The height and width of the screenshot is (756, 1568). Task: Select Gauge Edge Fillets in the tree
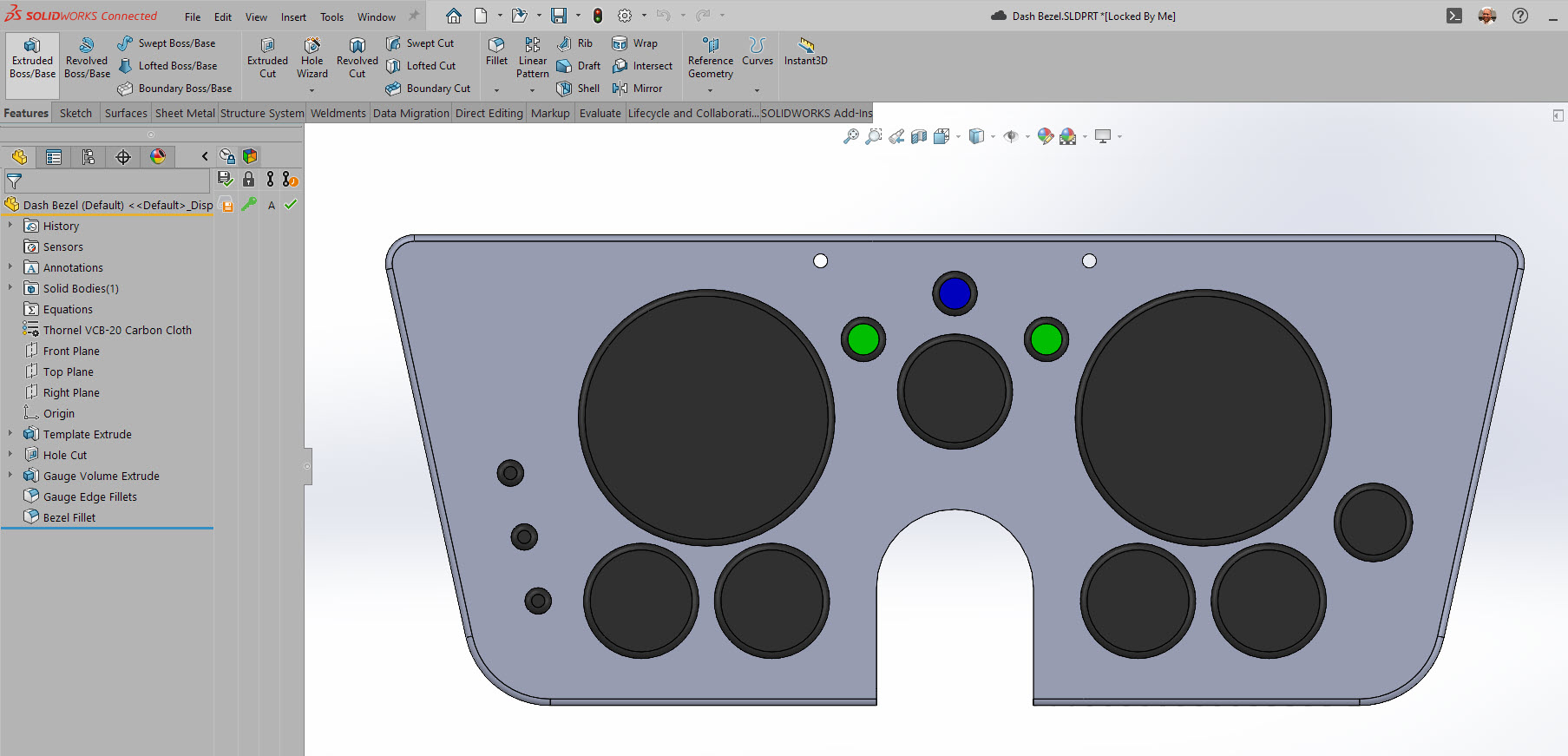click(x=89, y=496)
